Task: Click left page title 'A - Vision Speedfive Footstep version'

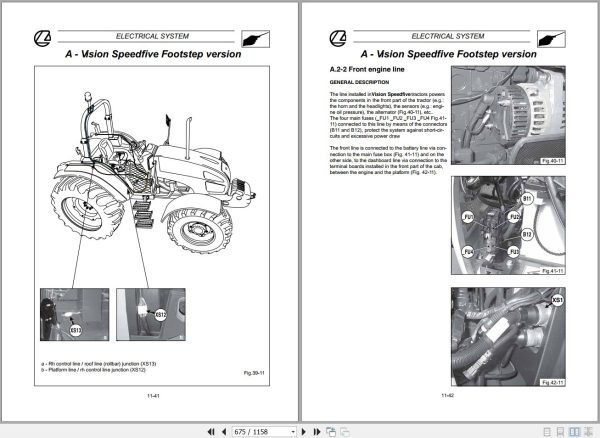Action: [x=153, y=54]
